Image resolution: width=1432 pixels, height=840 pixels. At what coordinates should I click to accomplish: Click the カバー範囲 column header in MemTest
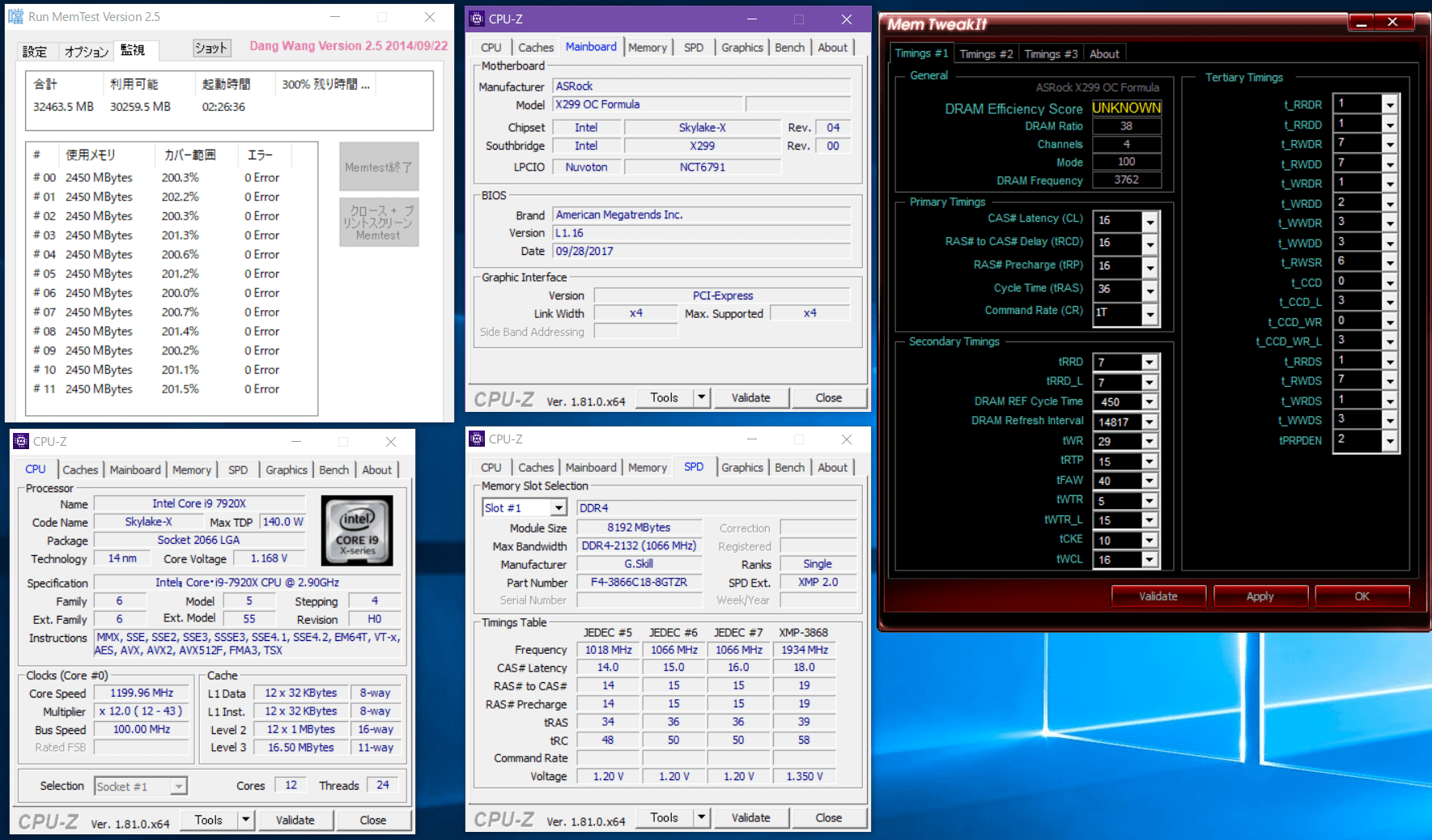[x=190, y=155]
